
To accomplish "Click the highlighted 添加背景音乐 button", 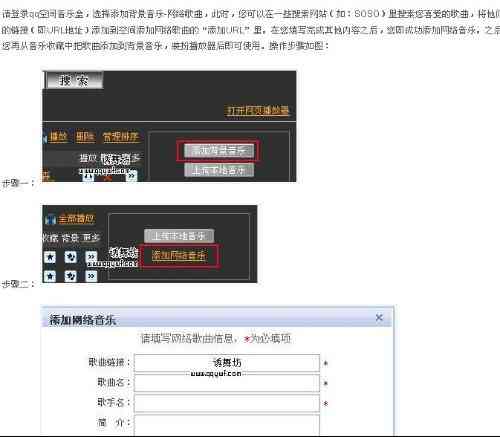I will [219, 151].
